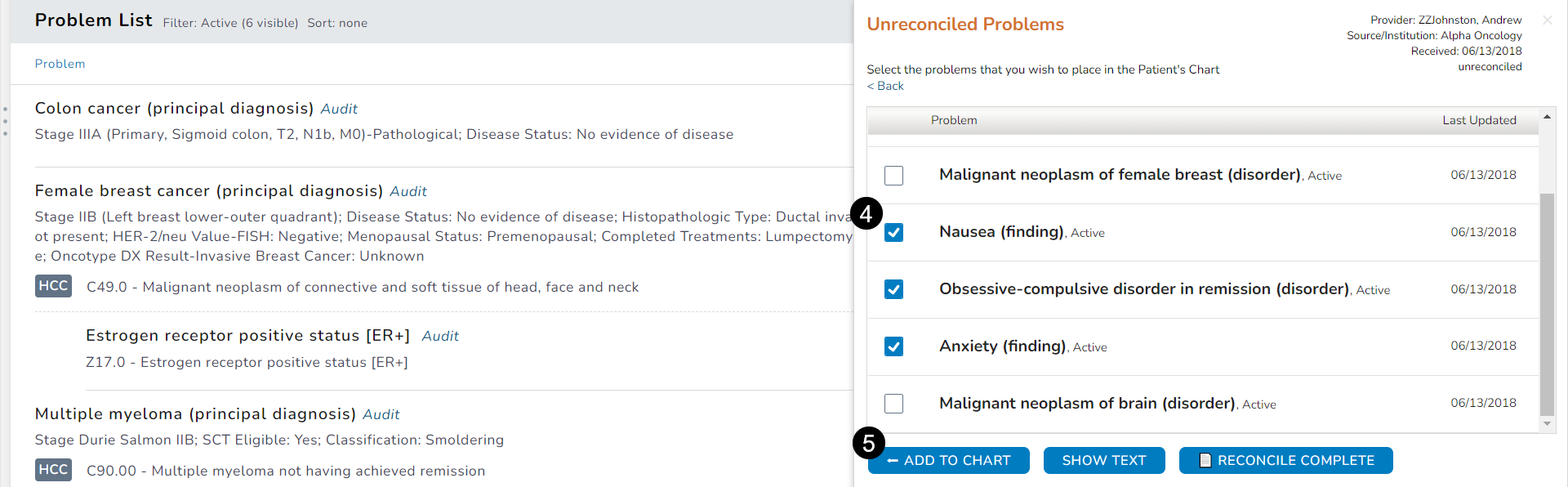Check Malignant neoplasm of brain checkbox
Screen dimensions: 1568x487
(893, 404)
